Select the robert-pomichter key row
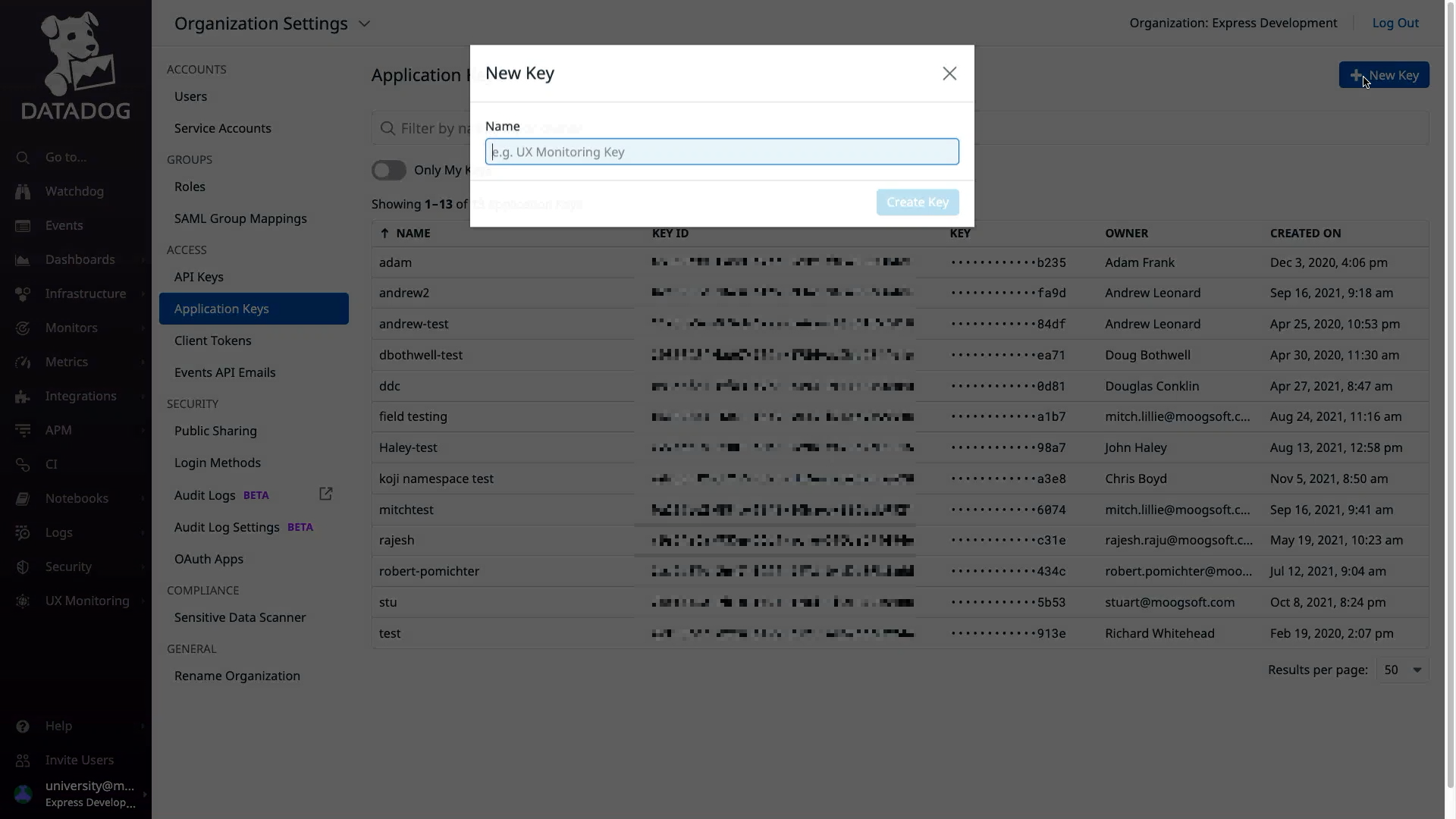The height and width of the screenshot is (819, 1456). 900,572
